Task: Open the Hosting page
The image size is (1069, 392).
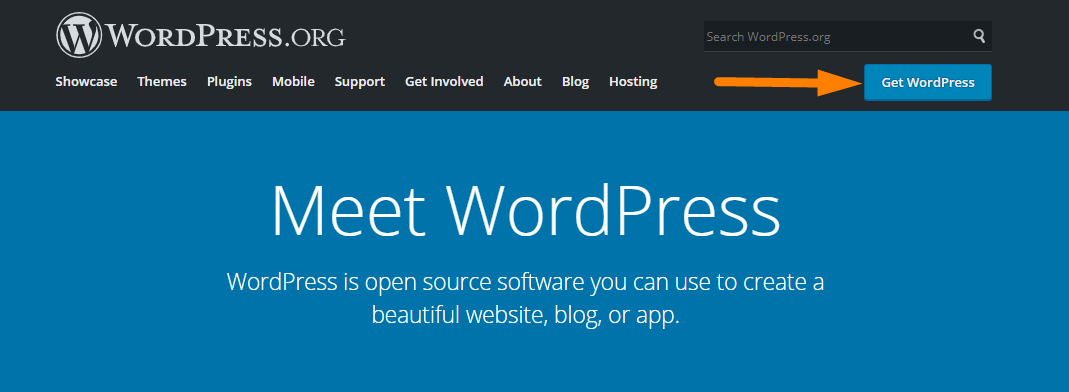Action: coord(633,82)
